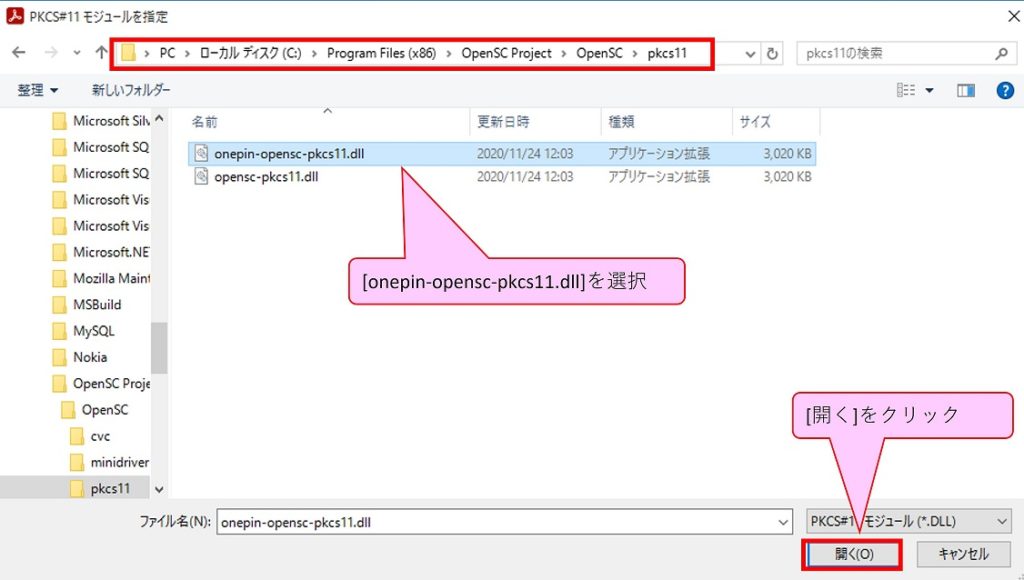Image resolution: width=1024 pixels, height=580 pixels.
Task: Click 新しいフォルダー in the toolbar
Action: coord(131,90)
